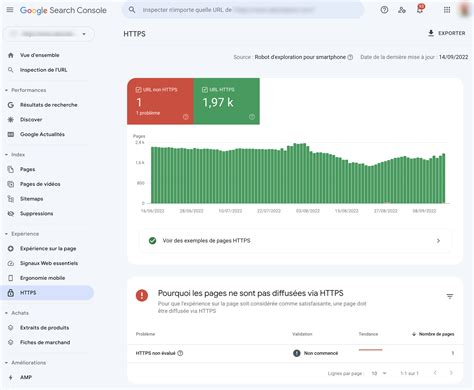
Task: Open Sitemaps in sidebar
Action: tap(31, 199)
